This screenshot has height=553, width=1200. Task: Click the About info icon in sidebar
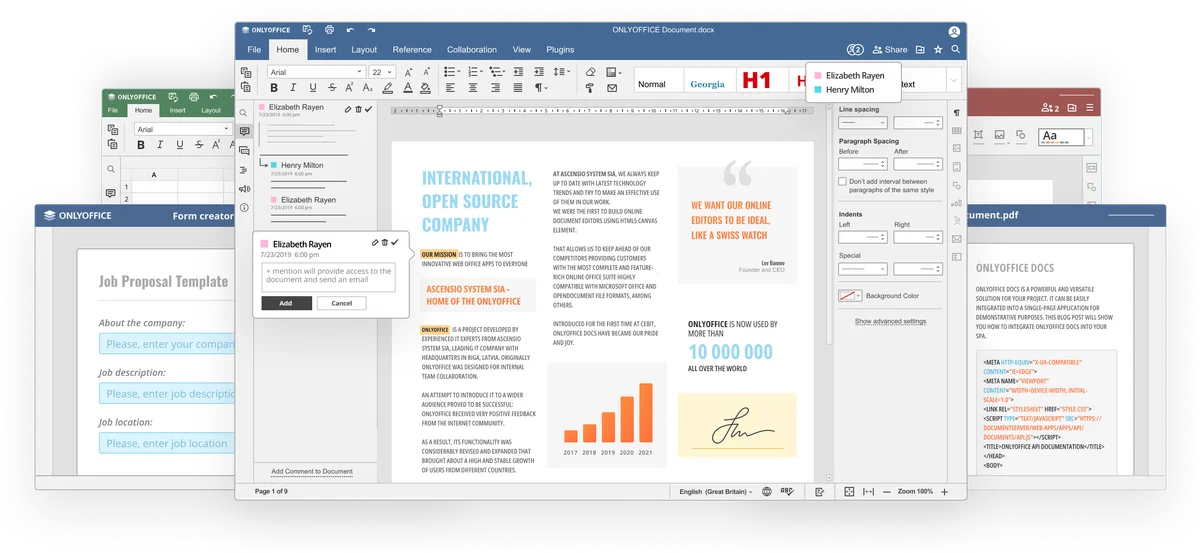click(x=244, y=208)
